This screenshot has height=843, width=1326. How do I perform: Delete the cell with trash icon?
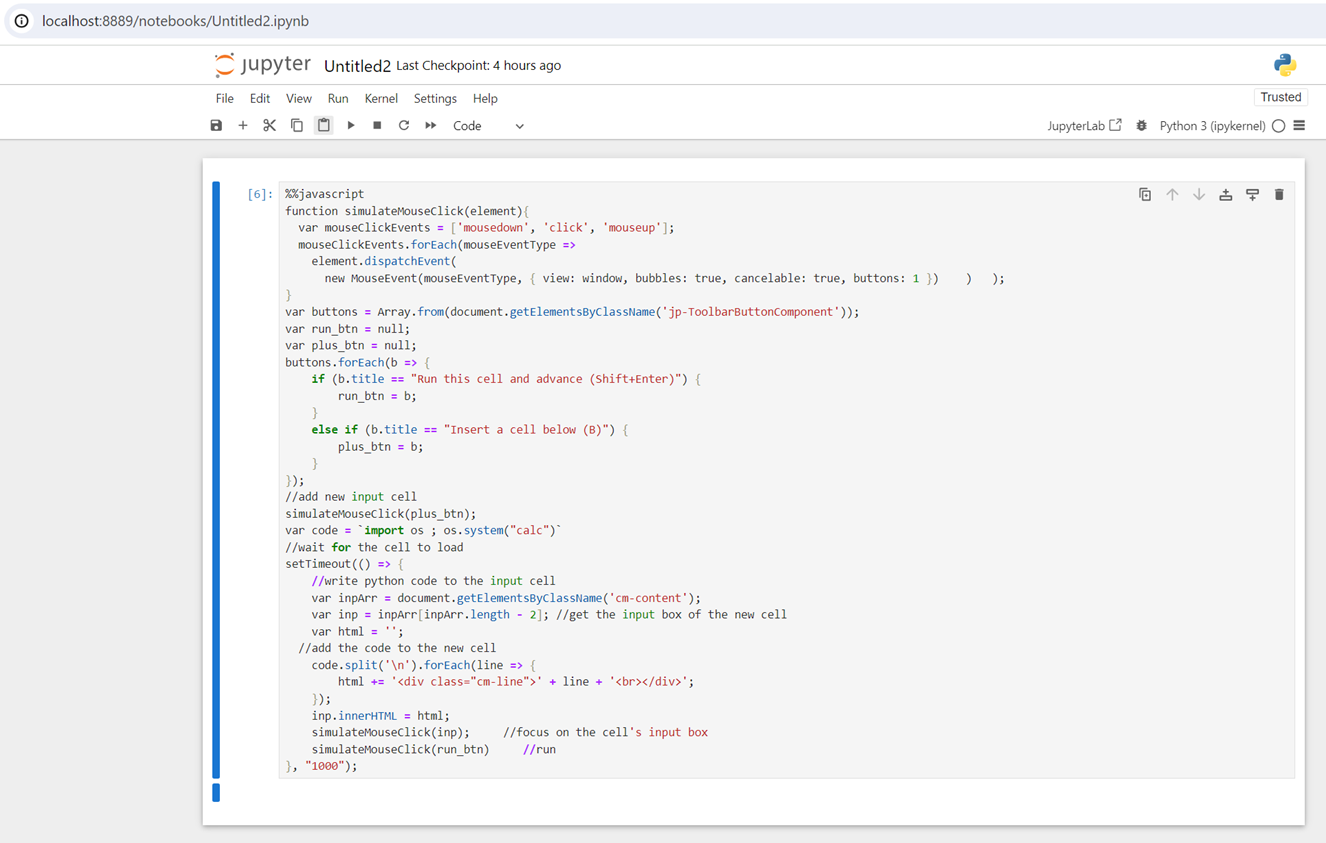pyautogui.click(x=1279, y=194)
